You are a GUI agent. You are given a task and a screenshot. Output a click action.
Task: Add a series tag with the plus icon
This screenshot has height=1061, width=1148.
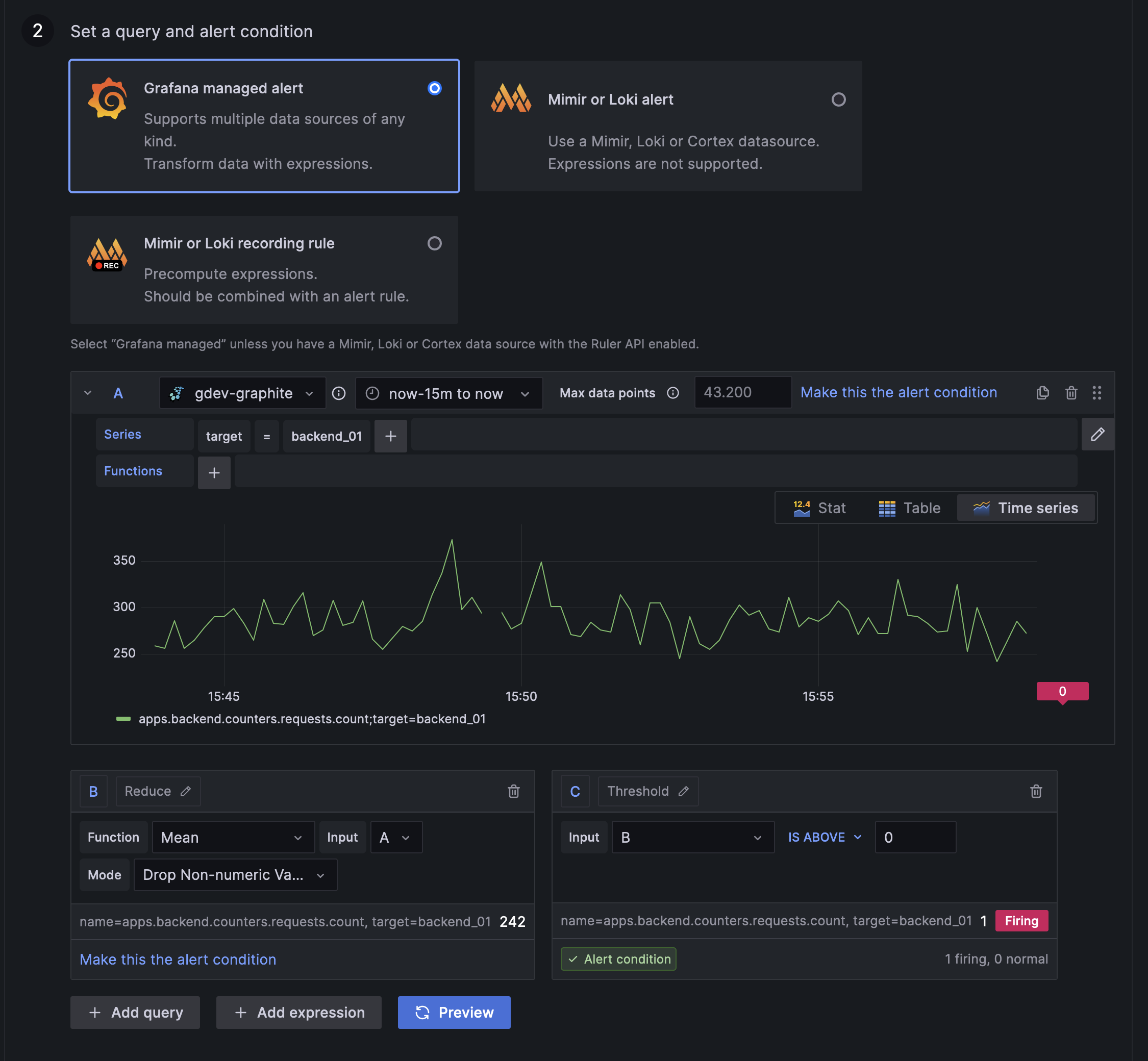click(390, 436)
